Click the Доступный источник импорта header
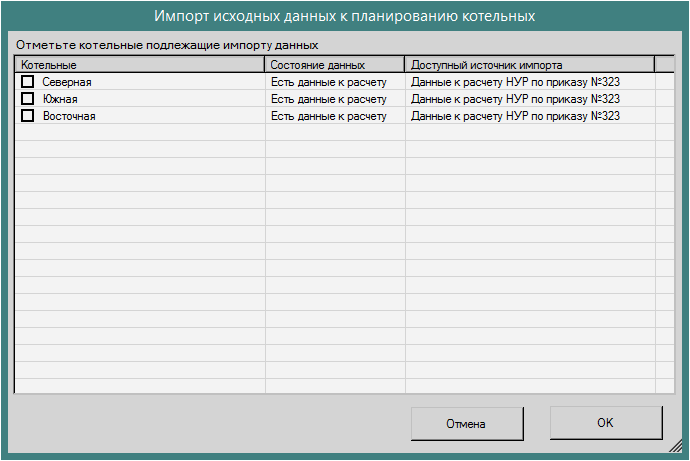This screenshot has width=690, height=461. click(x=529, y=65)
